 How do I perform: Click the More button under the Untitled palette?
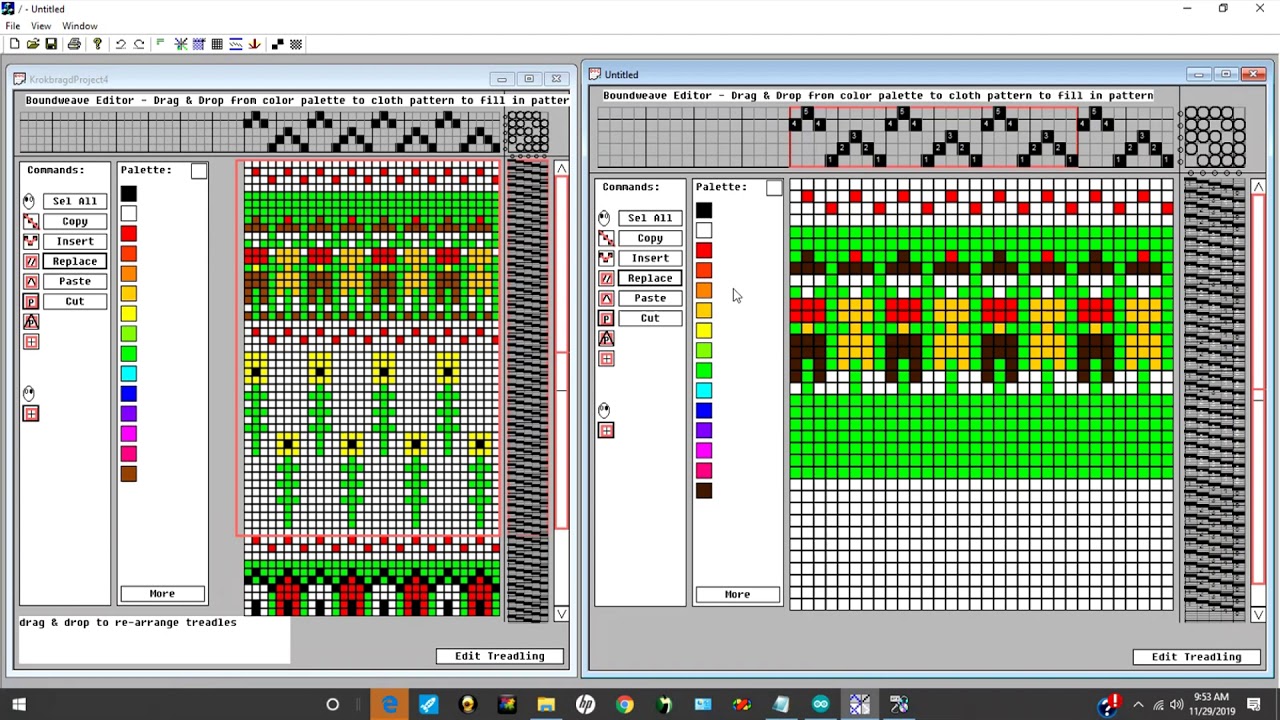point(737,594)
